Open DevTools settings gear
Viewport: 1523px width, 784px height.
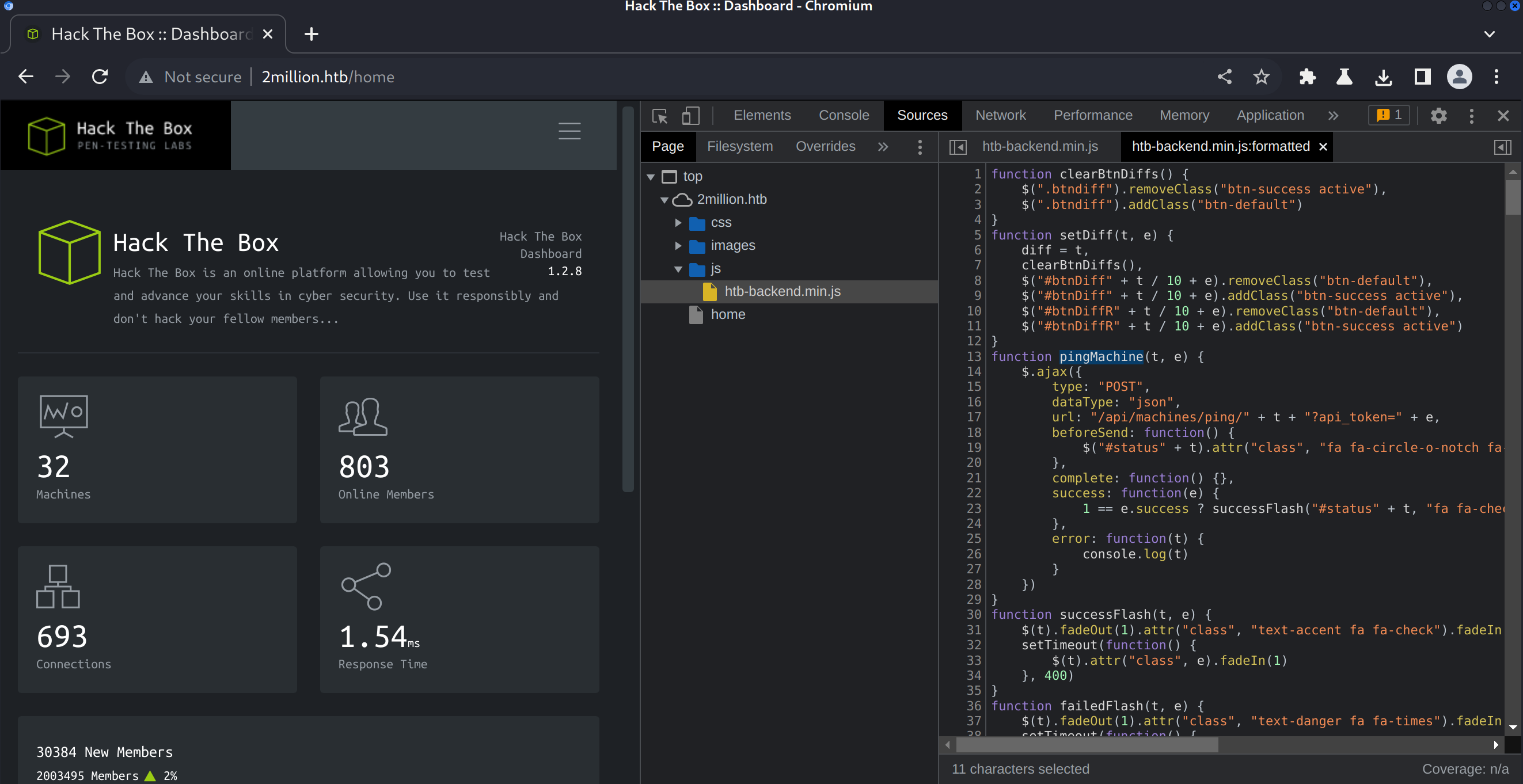(1438, 115)
